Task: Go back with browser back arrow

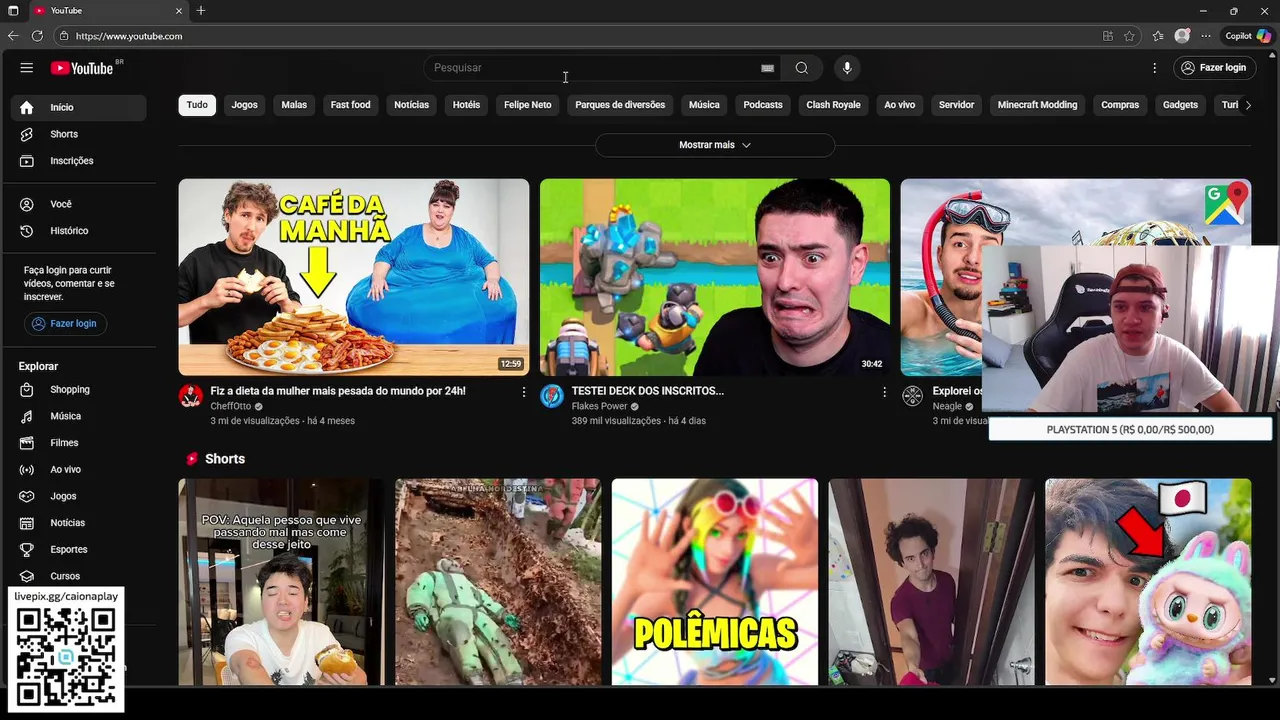Action: pos(13,36)
